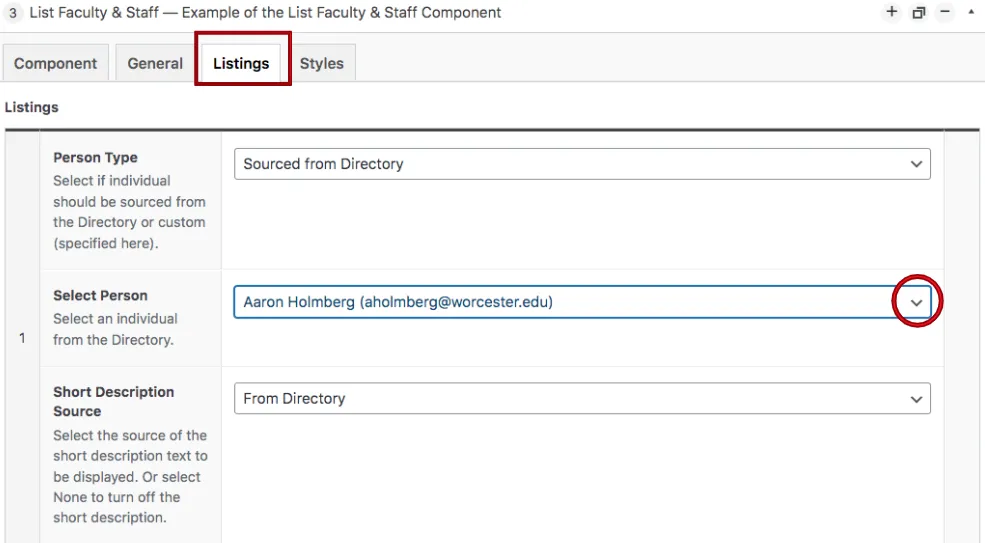
Task: Click the Short Description Source chevron arrow
Action: click(x=916, y=399)
